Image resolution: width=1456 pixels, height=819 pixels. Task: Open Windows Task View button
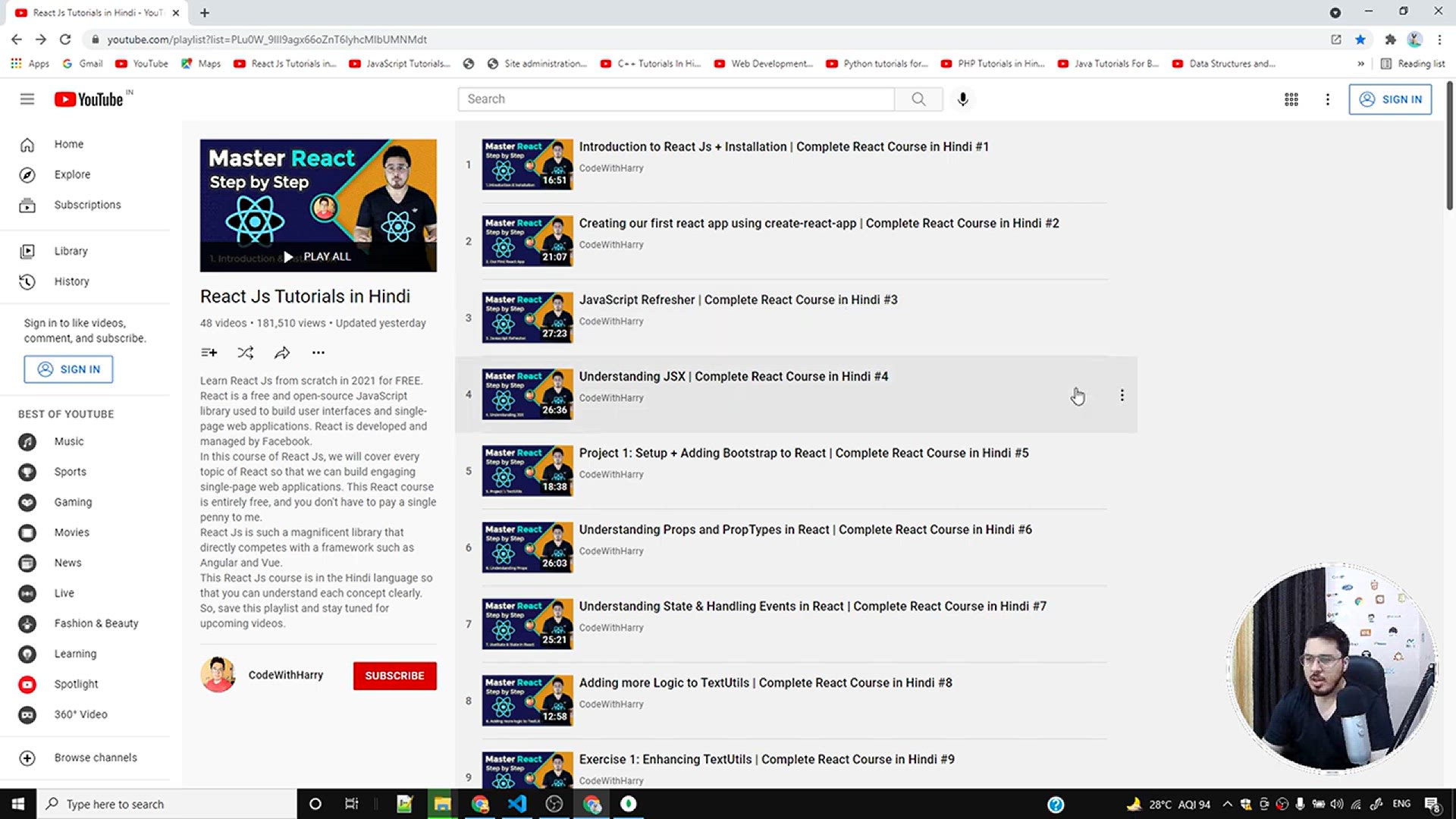pos(351,804)
